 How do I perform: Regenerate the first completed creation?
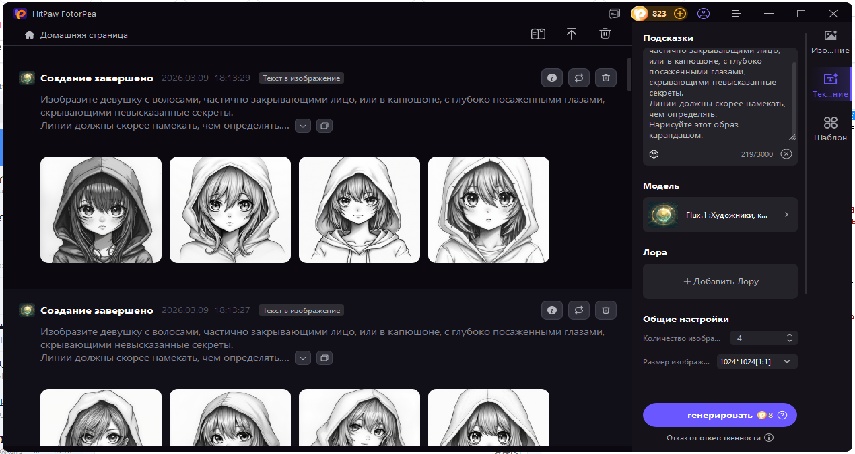578,77
